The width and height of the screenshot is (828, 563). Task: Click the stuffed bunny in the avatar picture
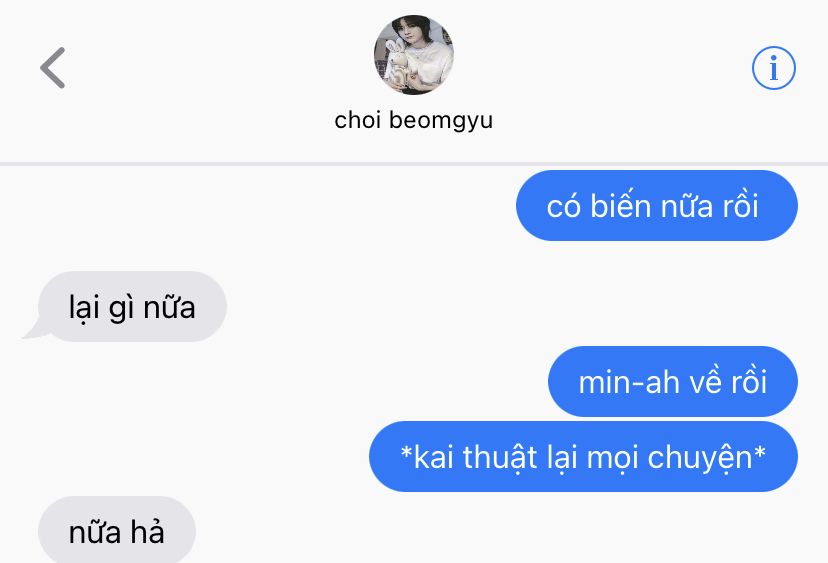[x=398, y=64]
